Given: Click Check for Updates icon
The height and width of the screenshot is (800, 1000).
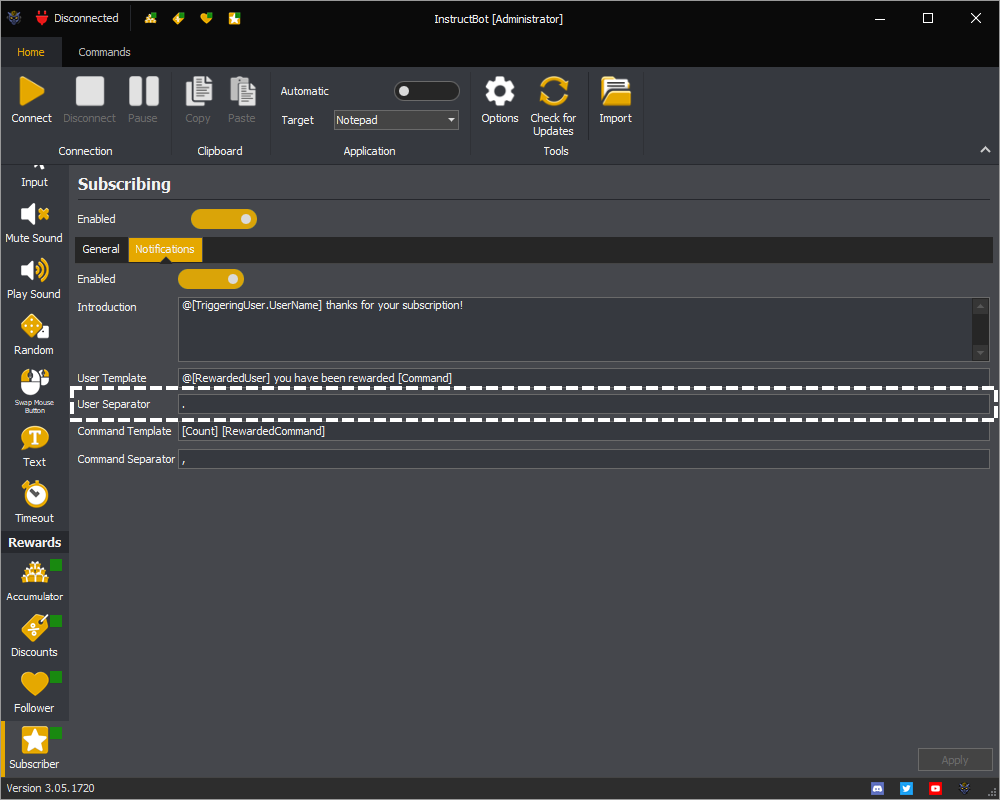Looking at the screenshot, I should pos(553,91).
